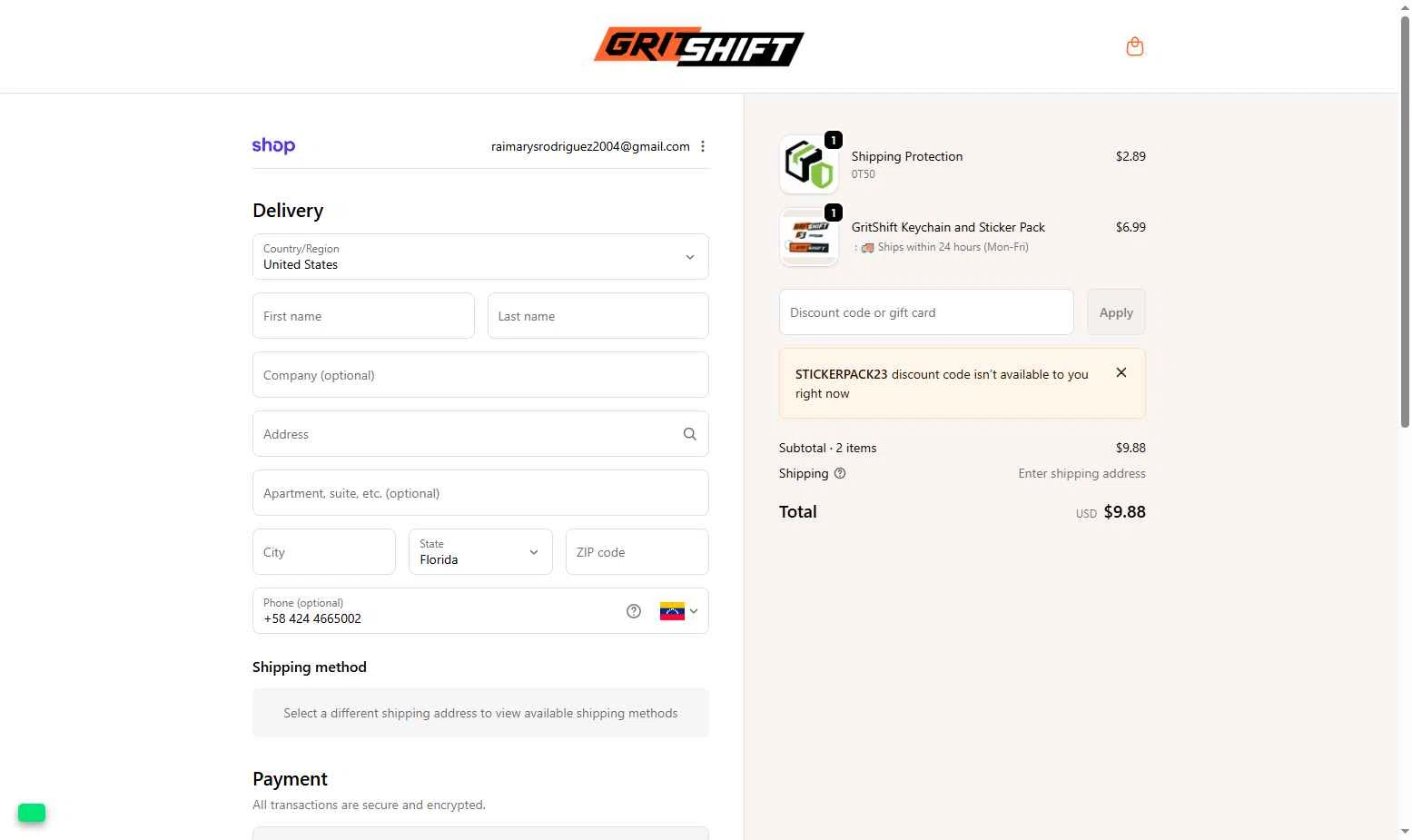Image resolution: width=1412 pixels, height=840 pixels.
Task: Click the First name field
Action: coord(363,316)
